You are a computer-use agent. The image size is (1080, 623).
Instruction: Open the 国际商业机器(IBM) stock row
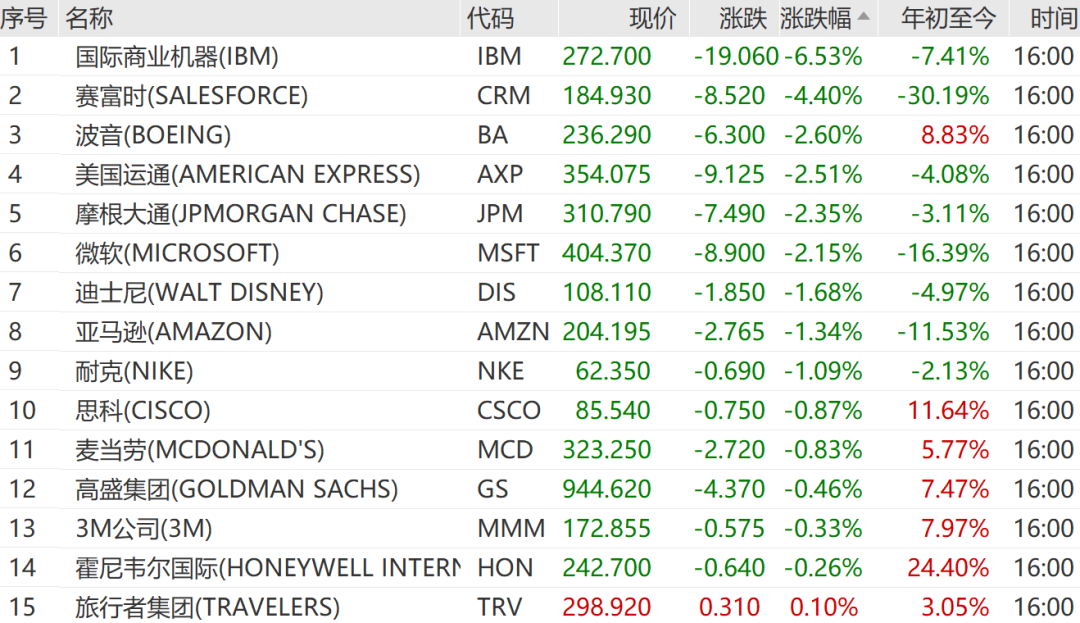coord(176,57)
